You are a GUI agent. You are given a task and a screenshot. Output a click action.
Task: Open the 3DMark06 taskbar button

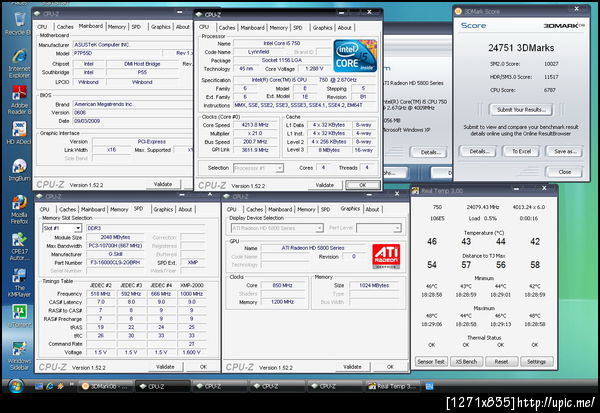click(x=106, y=387)
